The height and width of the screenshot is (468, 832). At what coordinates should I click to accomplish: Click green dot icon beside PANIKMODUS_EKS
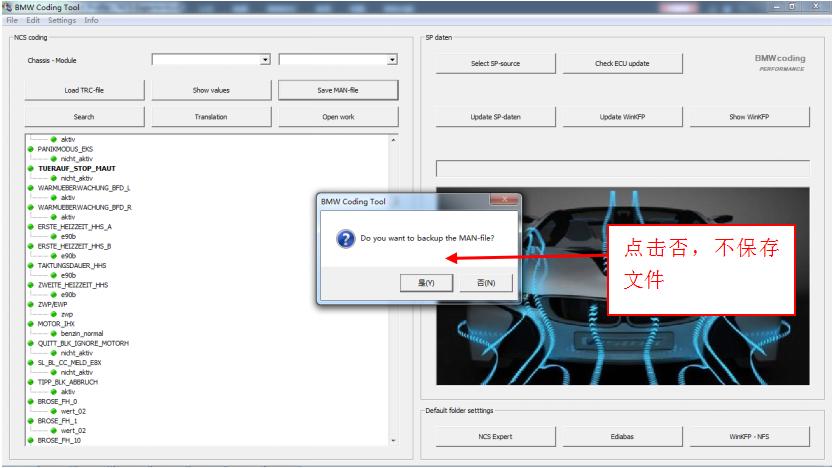(31, 149)
